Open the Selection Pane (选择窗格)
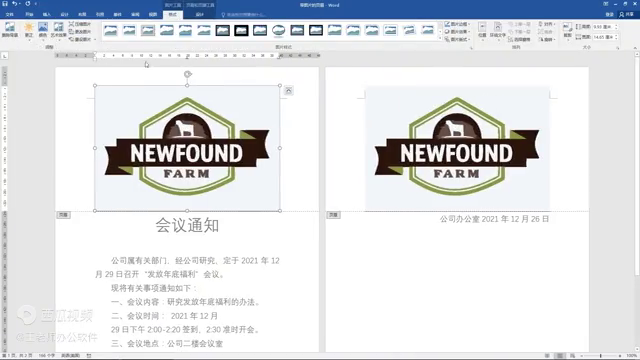The height and width of the screenshot is (360, 640). coord(519,40)
